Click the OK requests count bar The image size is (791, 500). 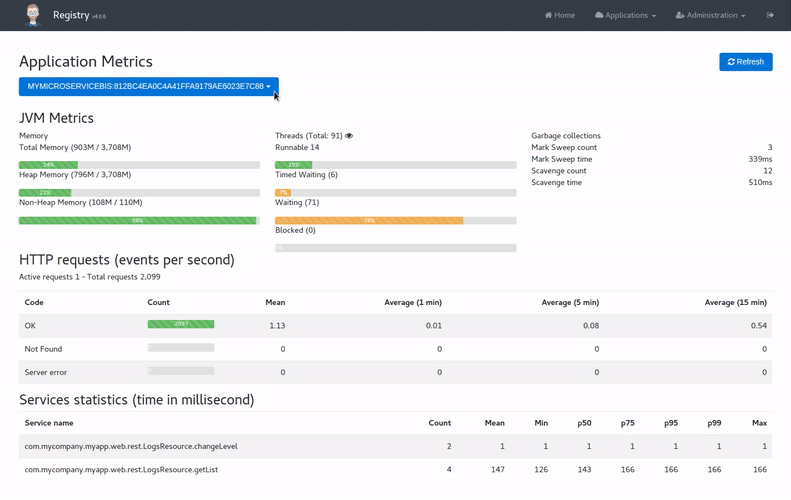181,324
